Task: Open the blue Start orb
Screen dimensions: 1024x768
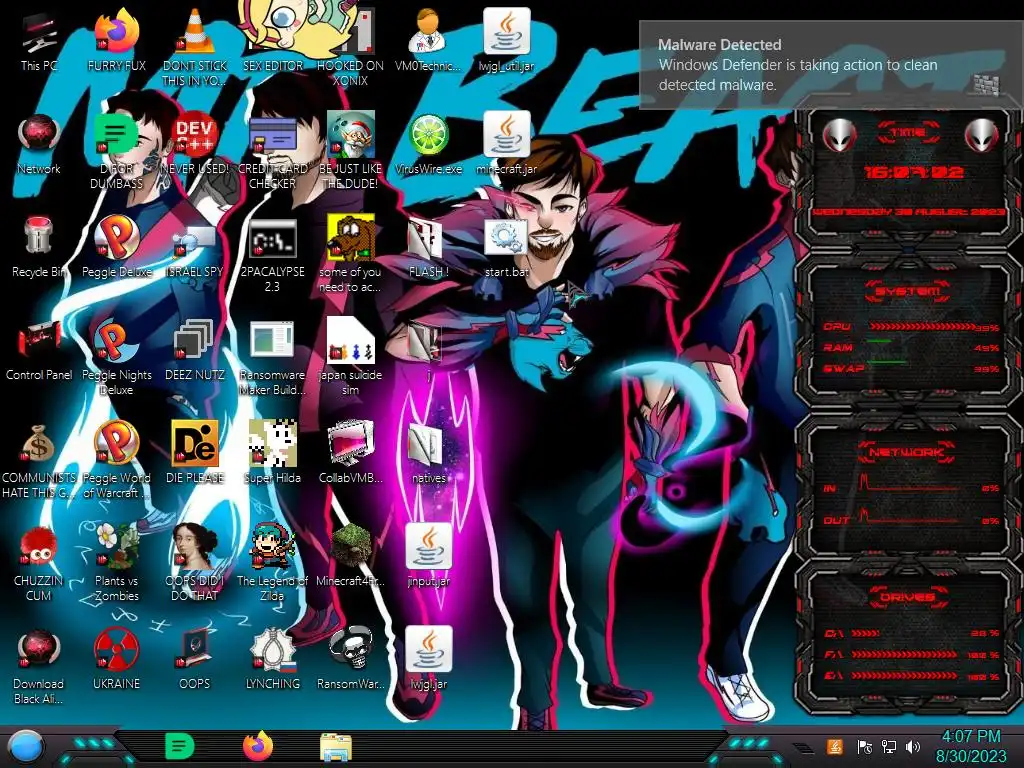Action: pyautogui.click(x=26, y=747)
